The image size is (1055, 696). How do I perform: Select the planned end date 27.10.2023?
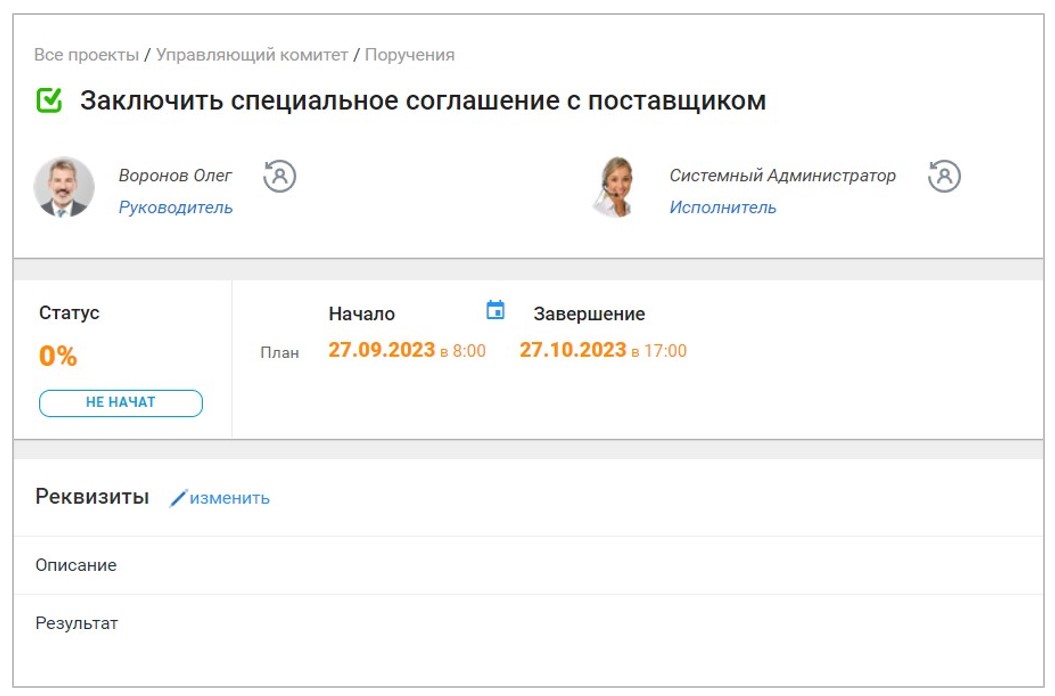coord(572,350)
